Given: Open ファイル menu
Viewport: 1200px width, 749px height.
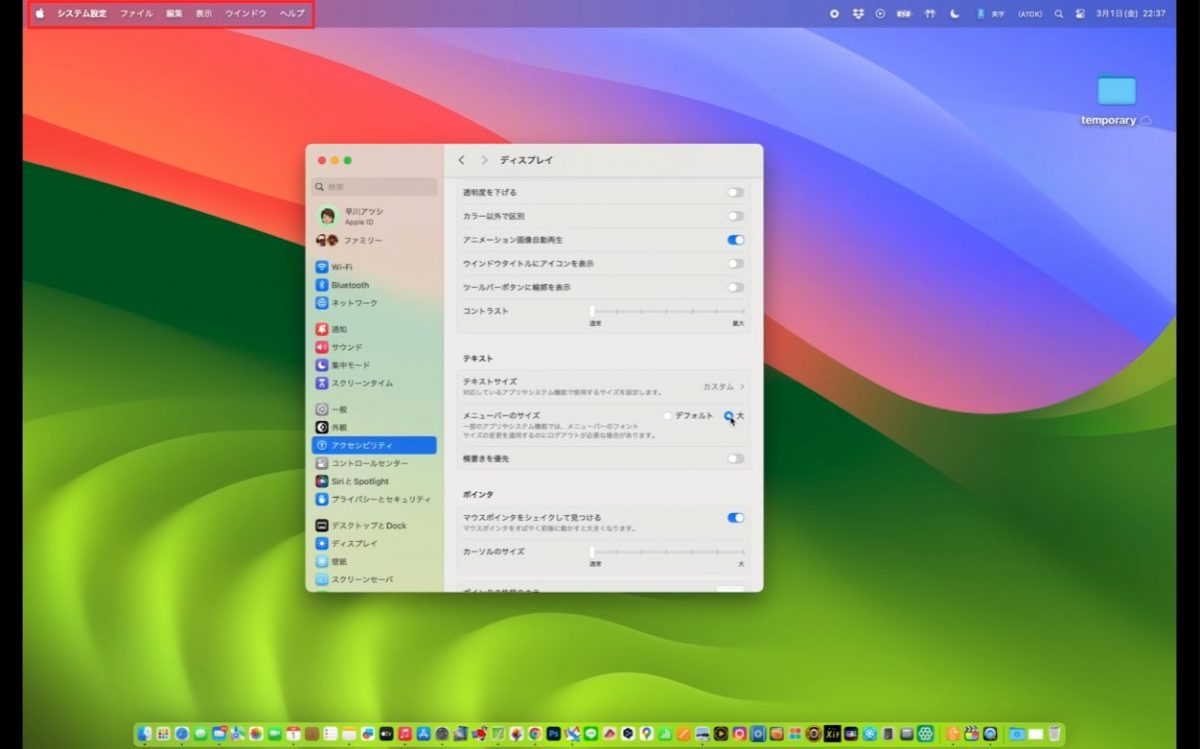Looking at the screenshot, I should pyautogui.click(x=136, y=14).
